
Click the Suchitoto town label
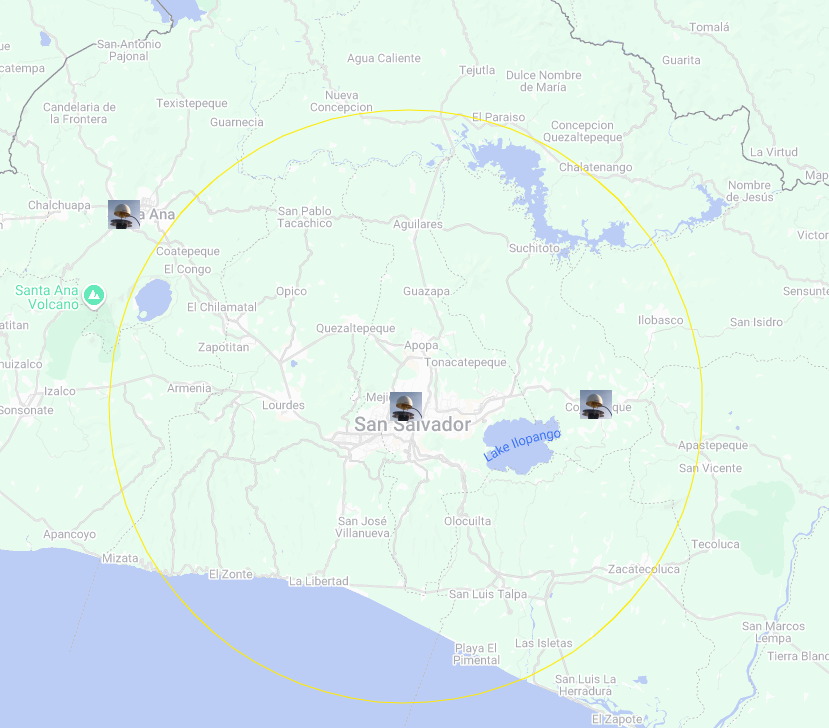[x=534, y=248]
